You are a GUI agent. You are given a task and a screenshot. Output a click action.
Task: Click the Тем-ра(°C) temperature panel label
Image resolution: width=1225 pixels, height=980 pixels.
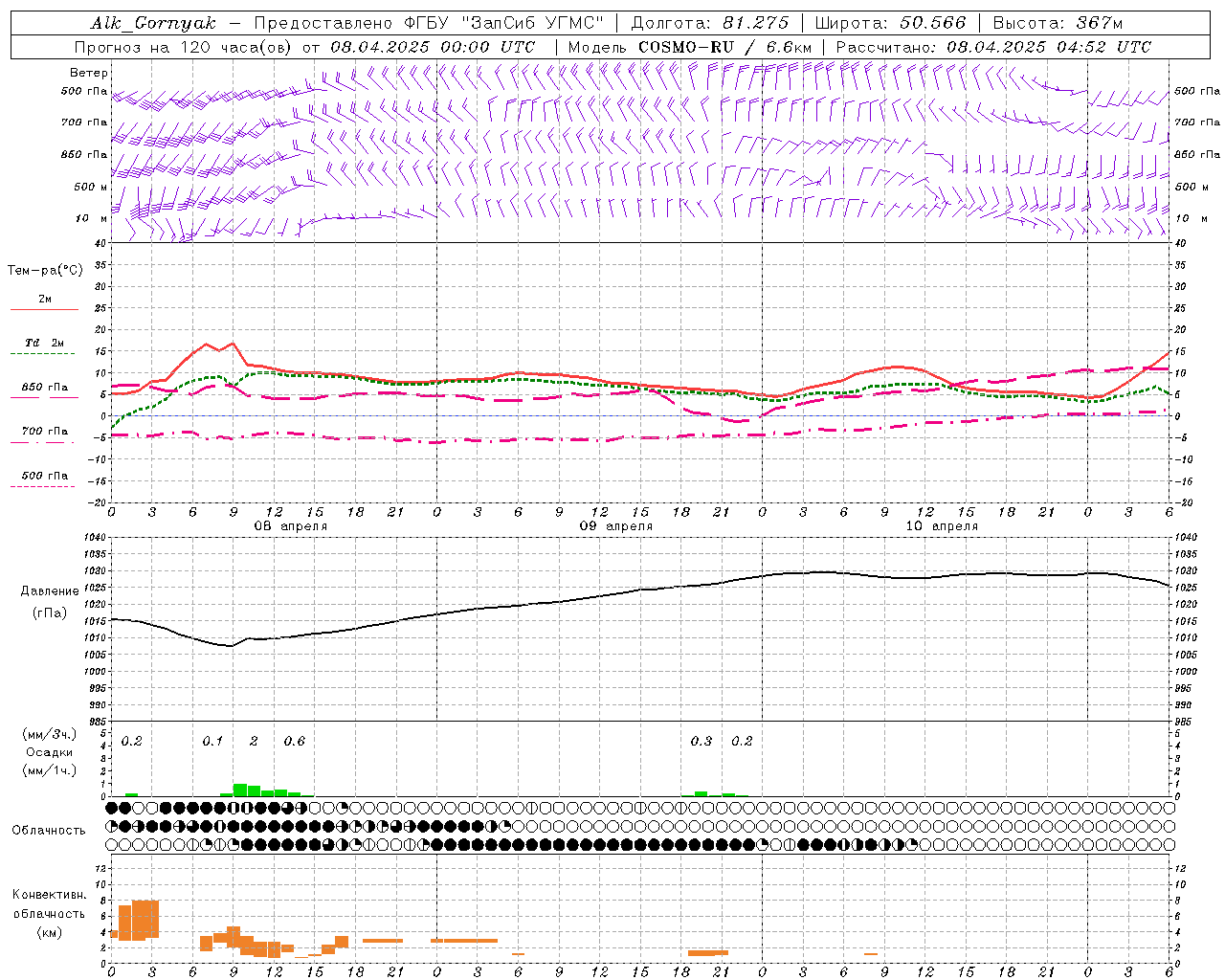(x=45, y=271)
